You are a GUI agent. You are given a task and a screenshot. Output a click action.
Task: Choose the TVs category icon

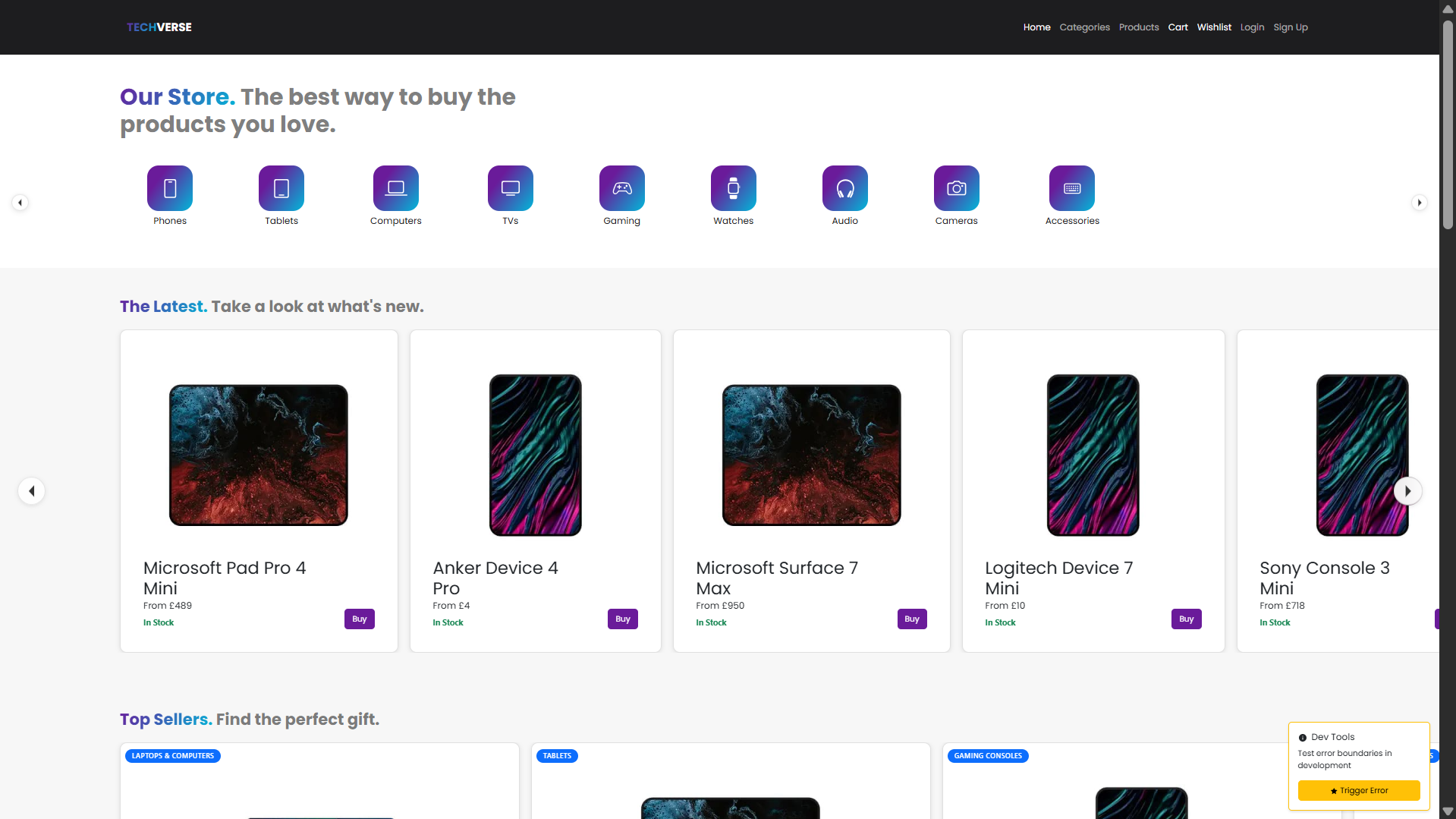[x=511, y=188]
